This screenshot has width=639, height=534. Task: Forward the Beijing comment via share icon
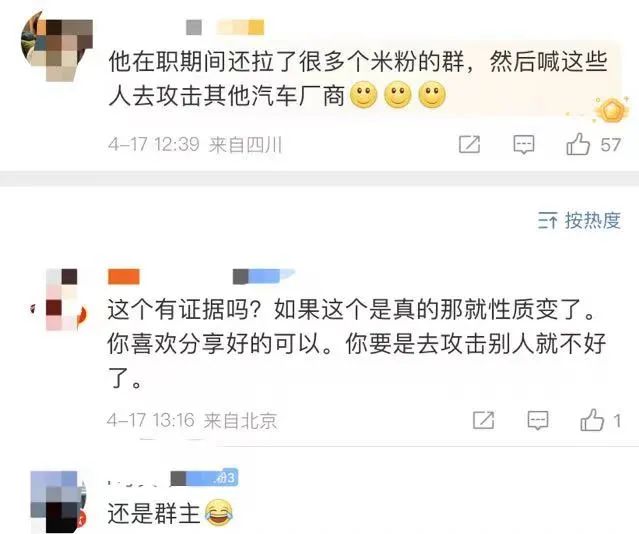click(x=484, y=420)
